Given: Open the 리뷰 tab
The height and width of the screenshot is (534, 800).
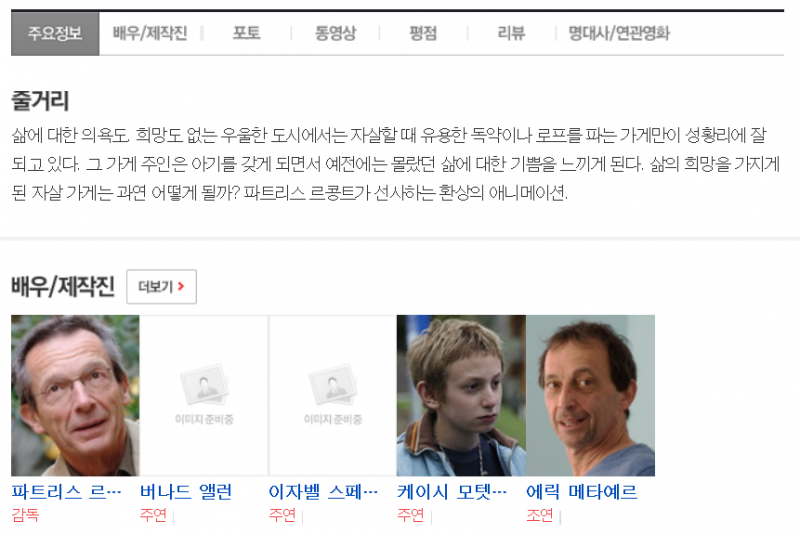Looking at the screenshot, I should pos(511,33).
